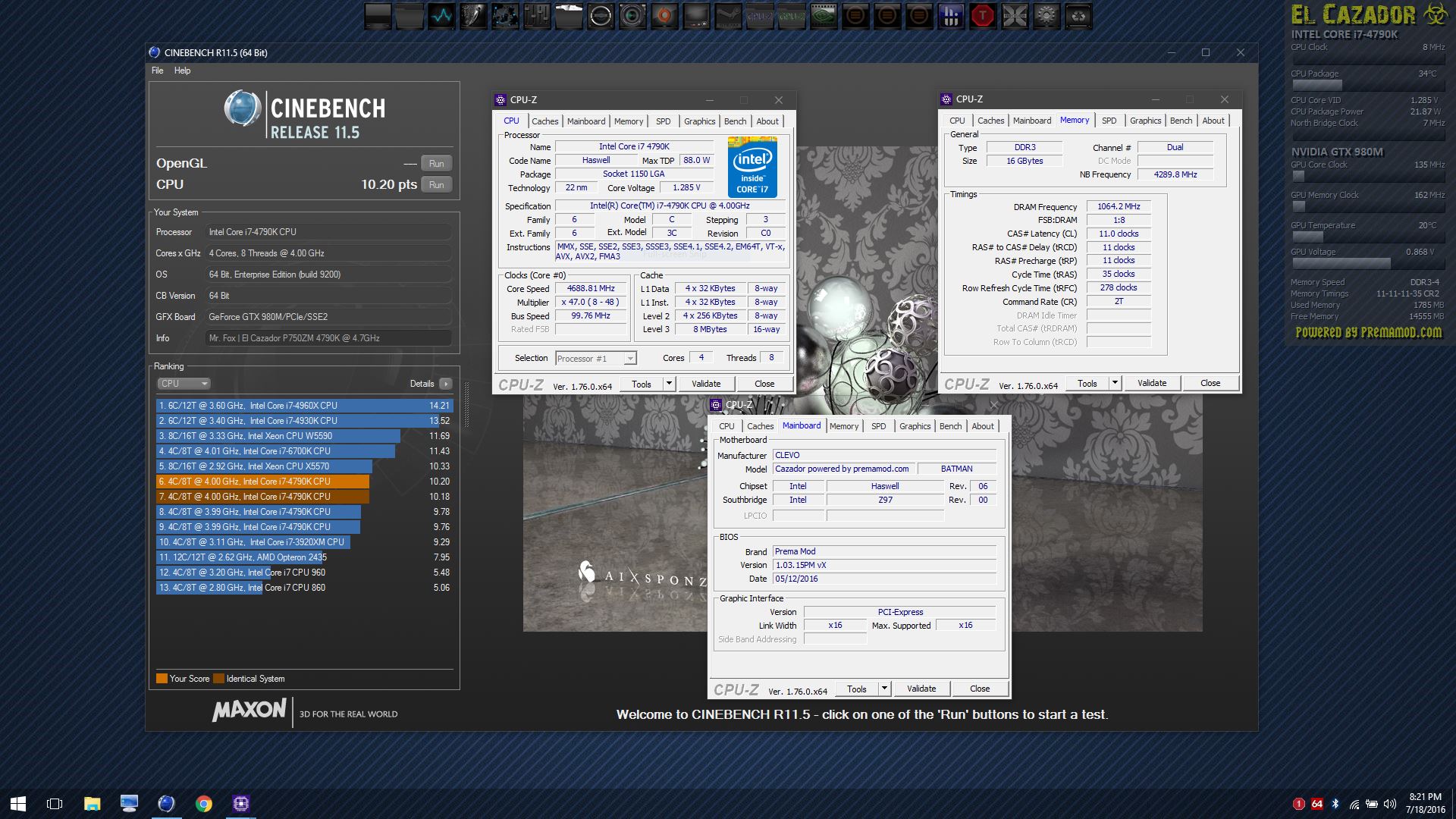Open Tools dropdown arrow in Memory CPU-Z window
Image resolution: width=1456 pixels, height=819 pixels.
[x=1115, y=383]
